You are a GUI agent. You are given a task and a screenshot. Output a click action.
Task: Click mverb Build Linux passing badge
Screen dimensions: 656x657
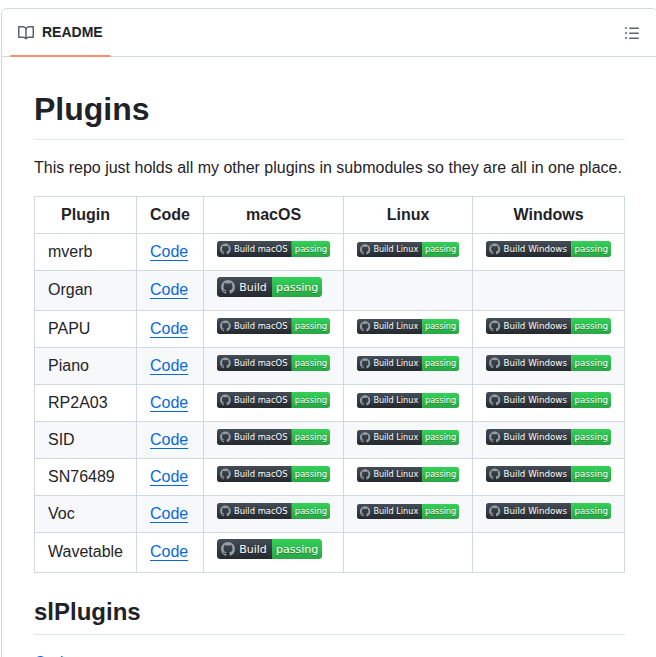click(x=408, y=249)
